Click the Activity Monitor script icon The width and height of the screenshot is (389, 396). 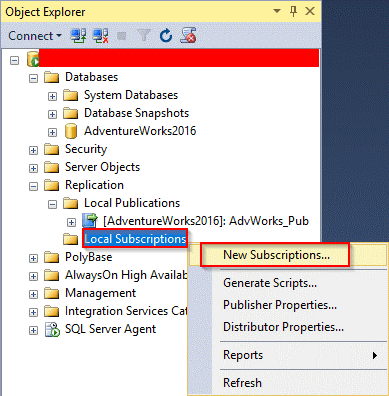tap(188, 36)
